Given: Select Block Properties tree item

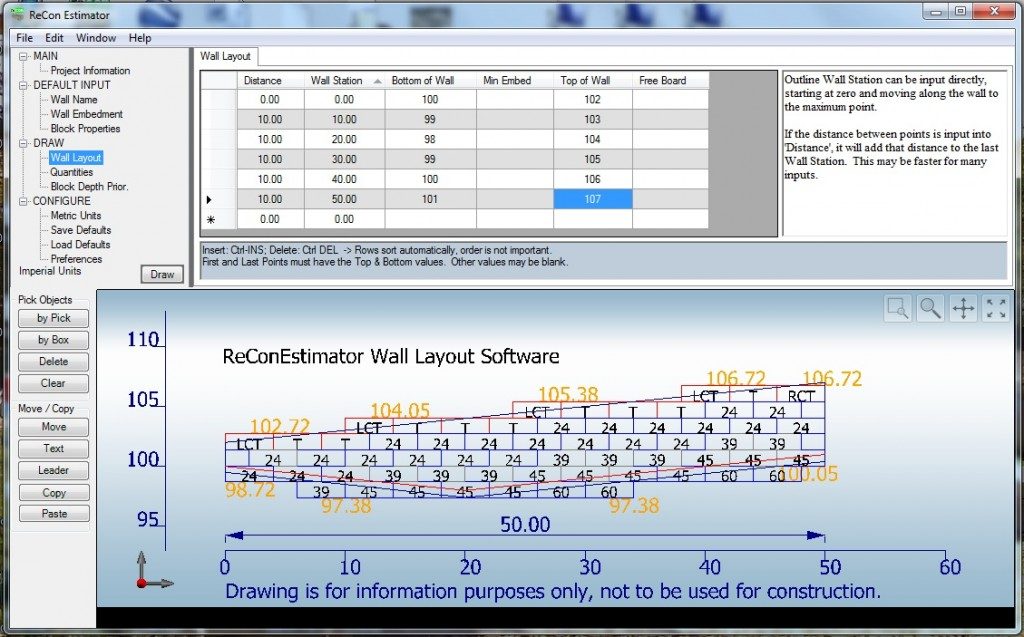Looking at the screenshot, I should pyautogui.click(x=85, y=129).
